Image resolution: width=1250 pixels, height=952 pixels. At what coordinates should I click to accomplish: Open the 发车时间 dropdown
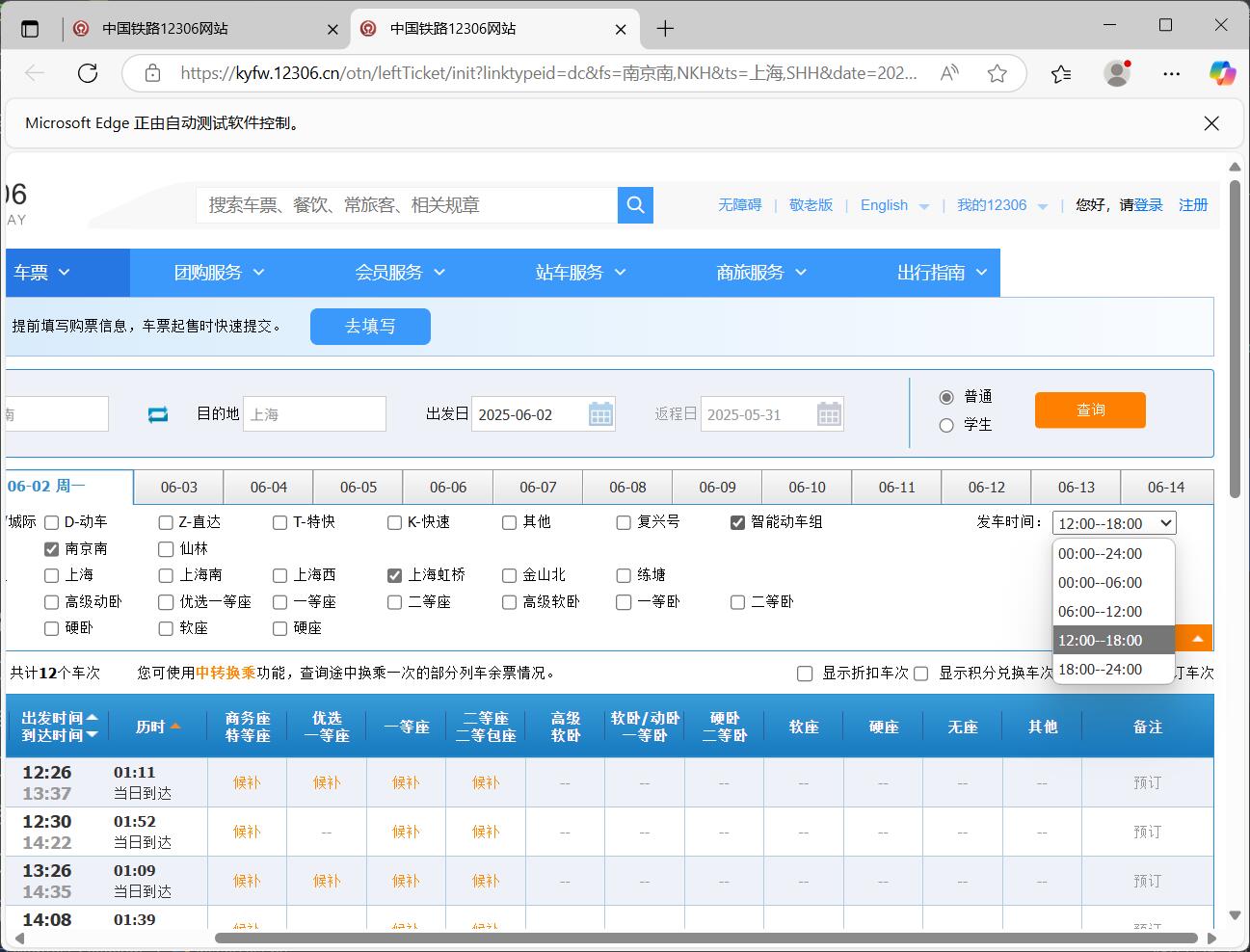1114,523
